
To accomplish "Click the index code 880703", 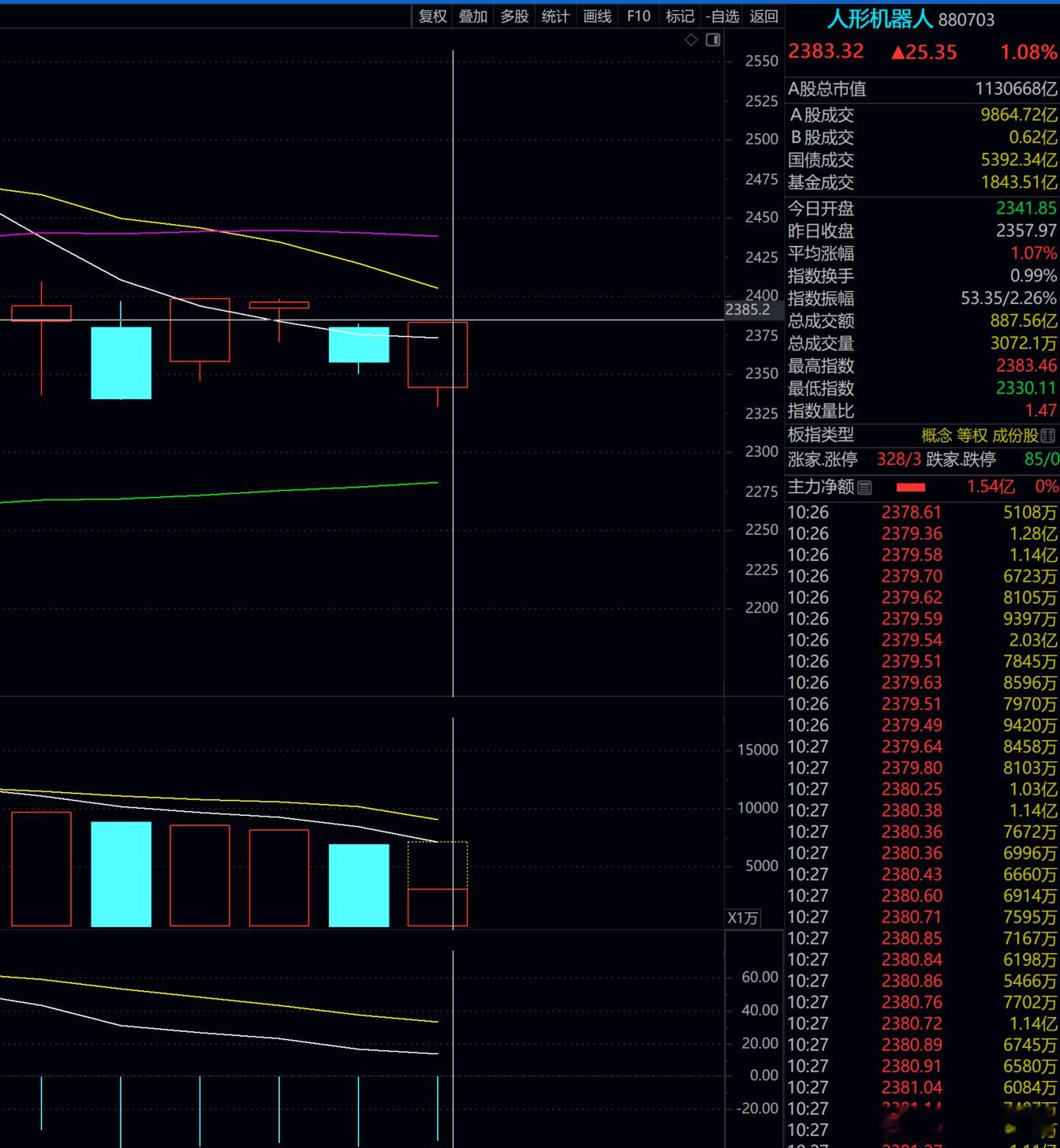I will 966,20.
